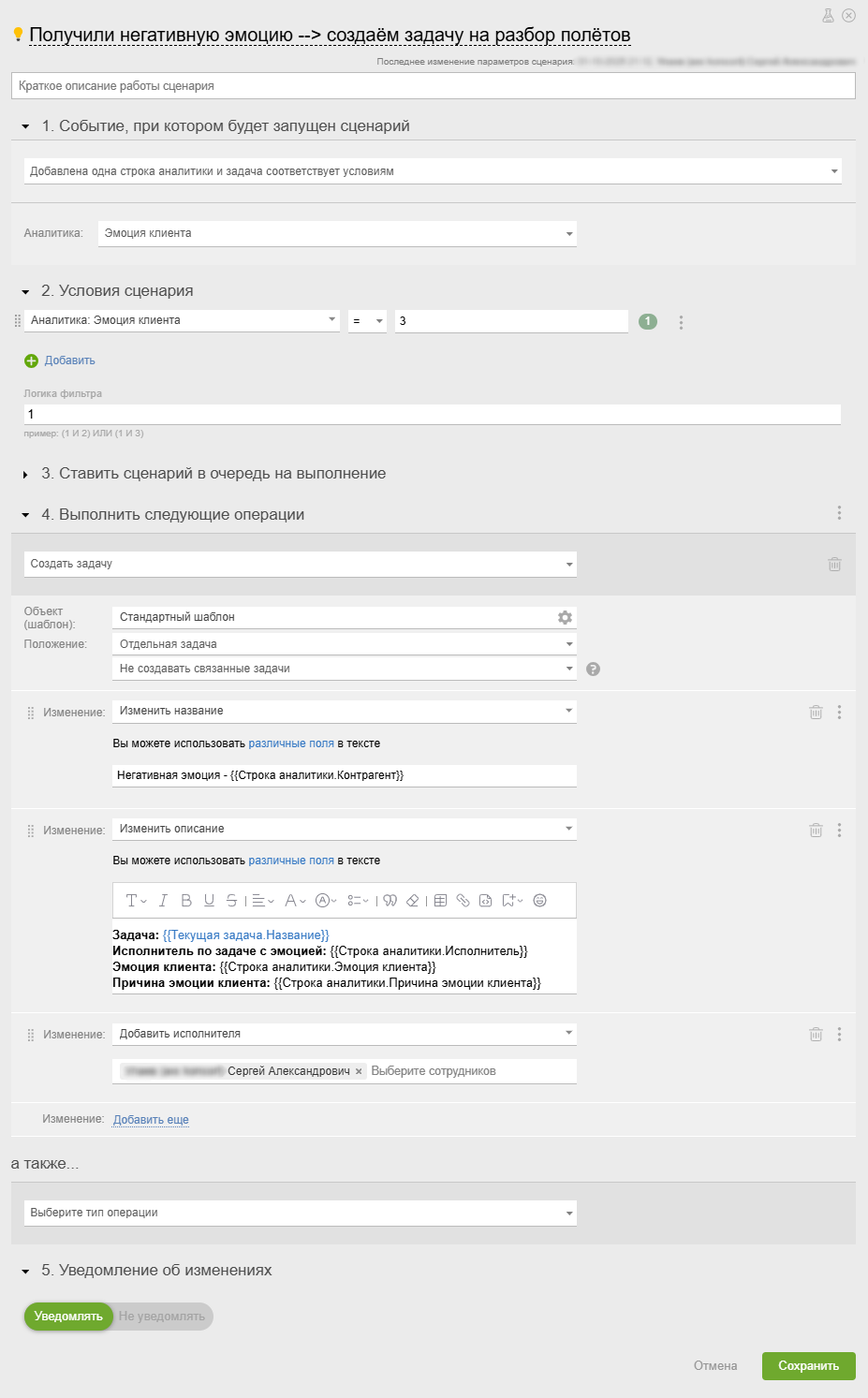Click the insert link icon in editor
The height and width of the screenshot is (1398, 868).
pyautogui.click(x=463, y=901)
